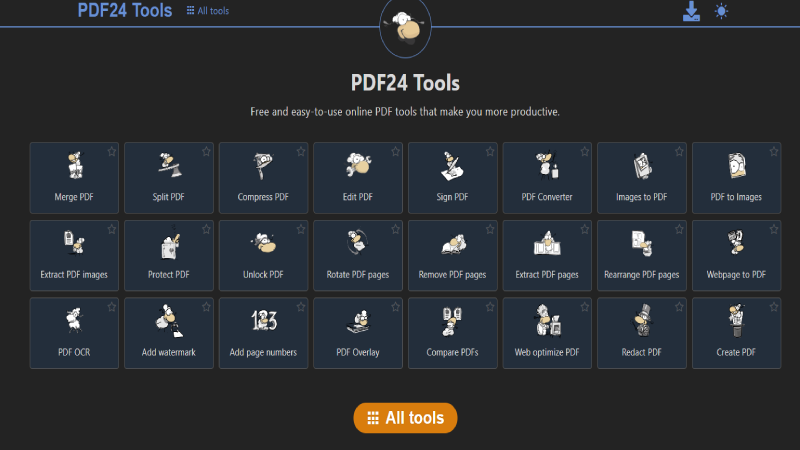Open the Unlock PDF tool
The height and width of the screenshot is (450, 800).
[263, 256]
